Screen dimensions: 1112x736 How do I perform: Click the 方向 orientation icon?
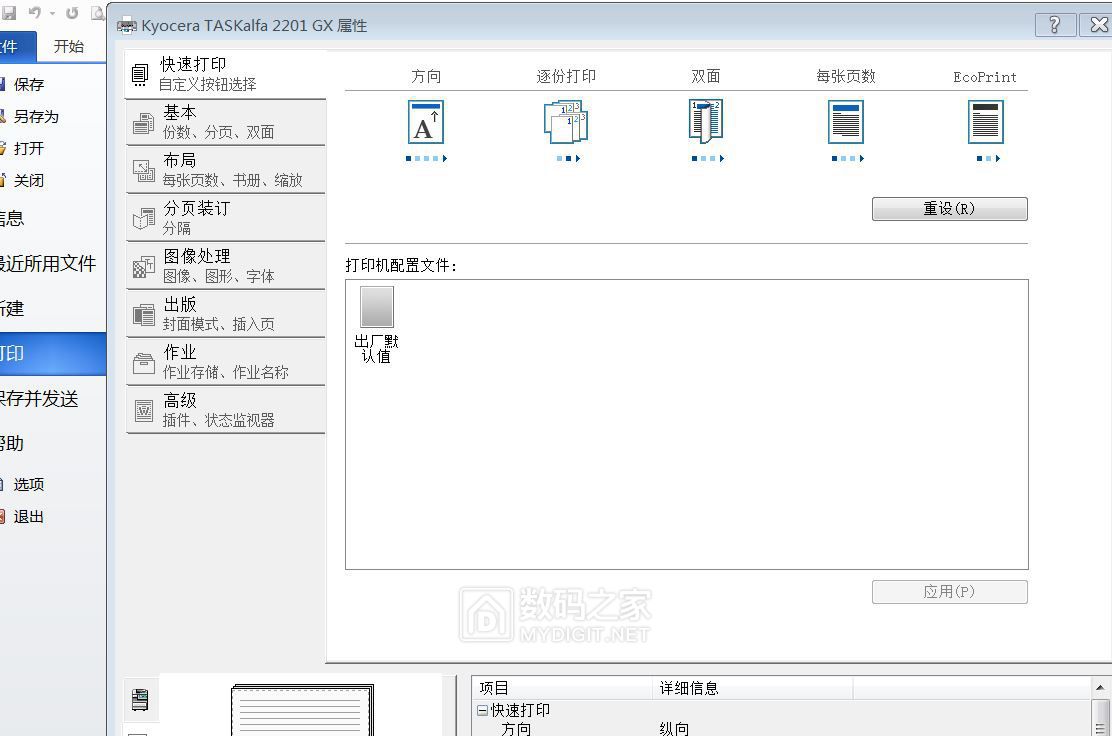(426, 123)
